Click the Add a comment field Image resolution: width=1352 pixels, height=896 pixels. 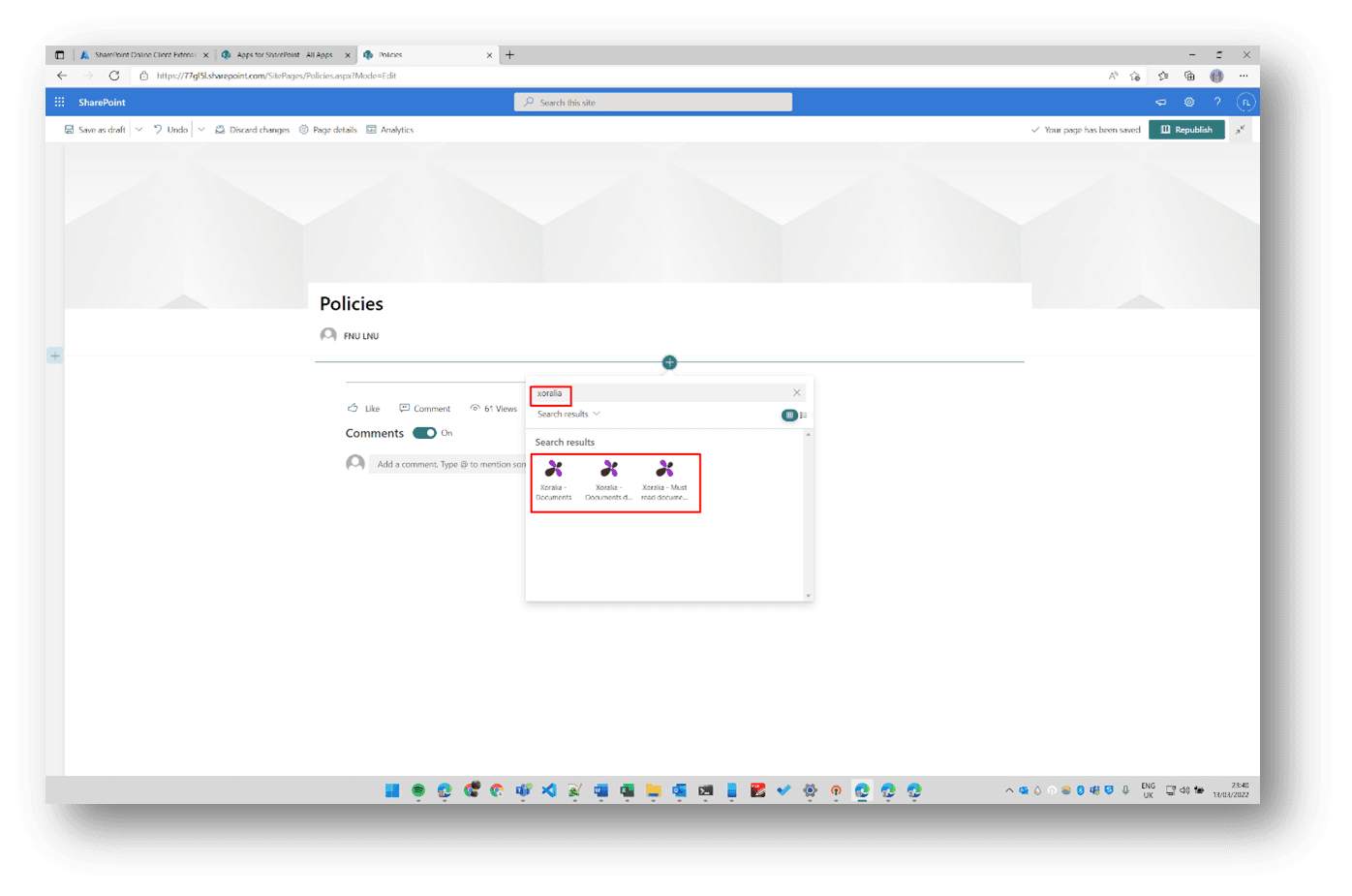(x=447, y=464)
